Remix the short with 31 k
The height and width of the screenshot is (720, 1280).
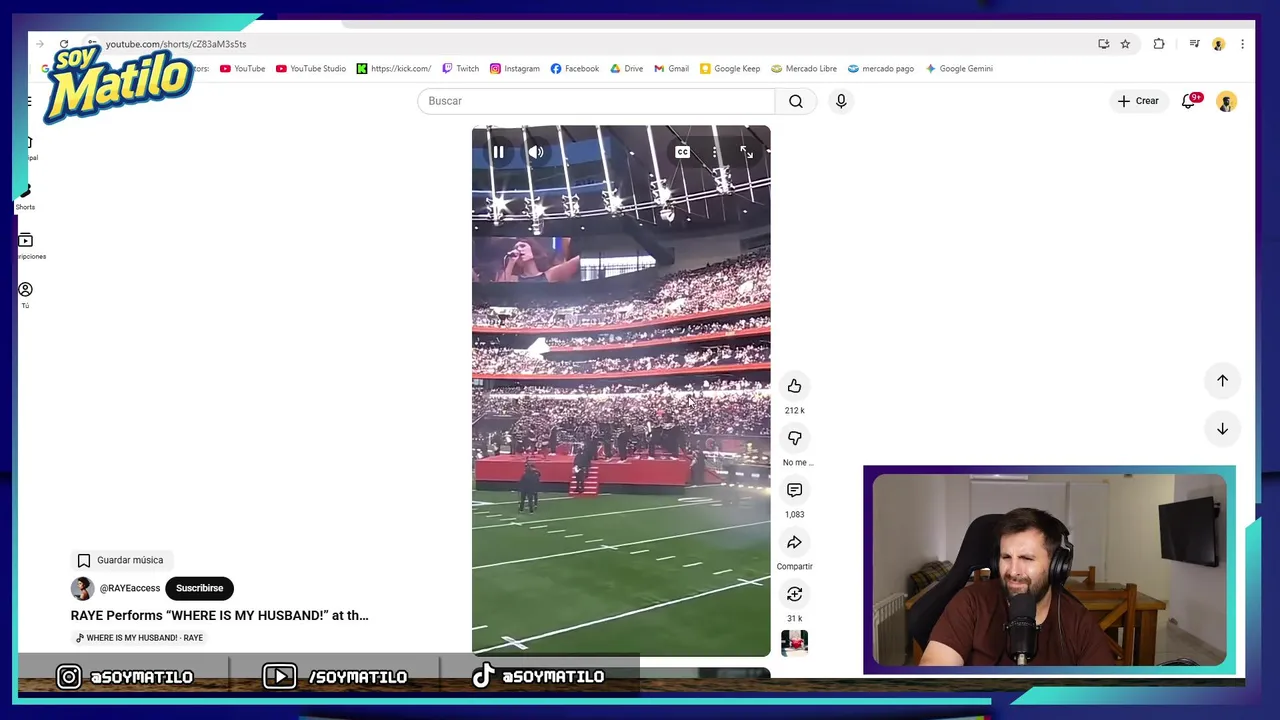click(x=794, y=594)
